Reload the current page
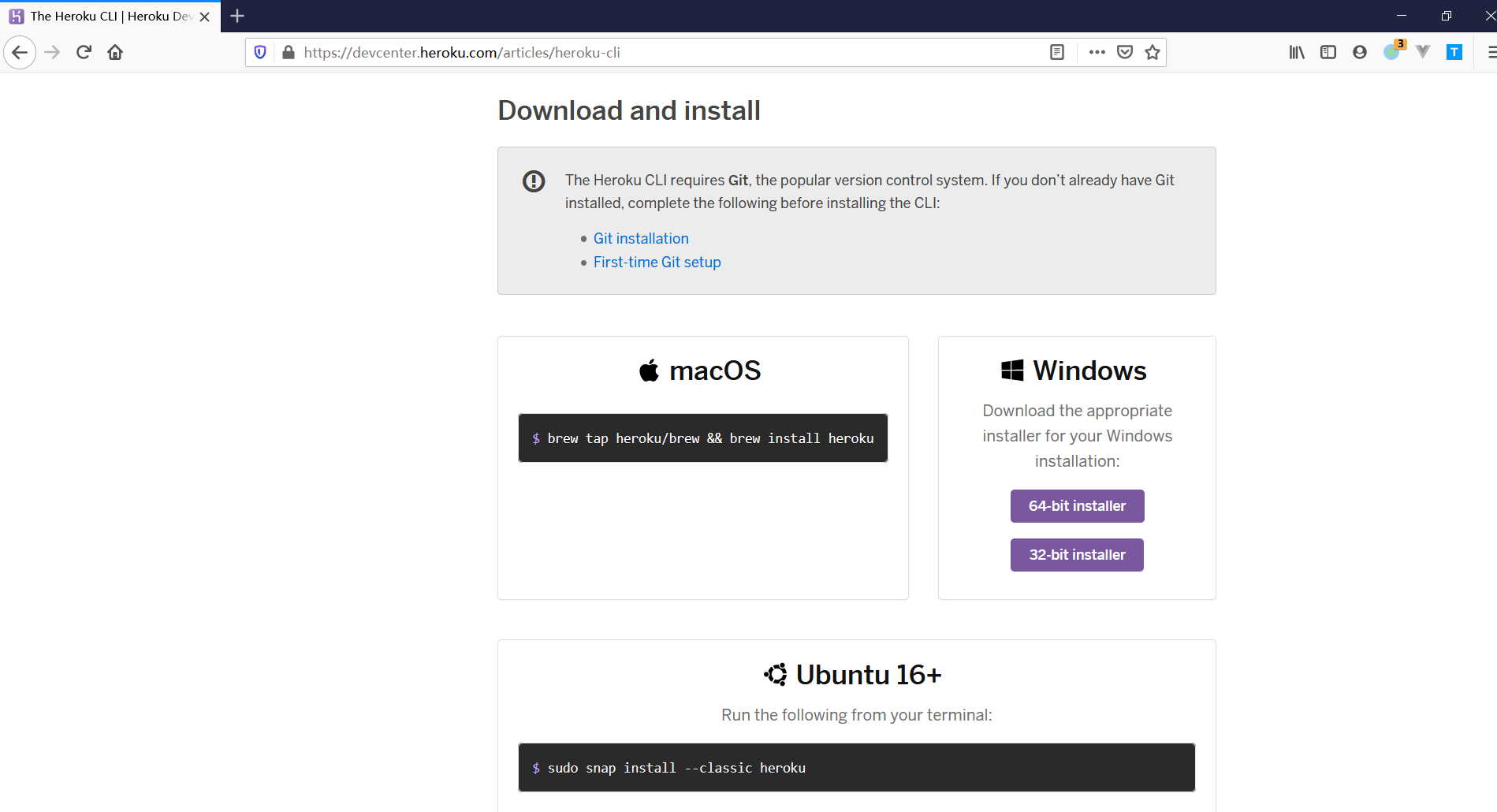The height and width of the screenshot is (812, 1497). point(84,53)
